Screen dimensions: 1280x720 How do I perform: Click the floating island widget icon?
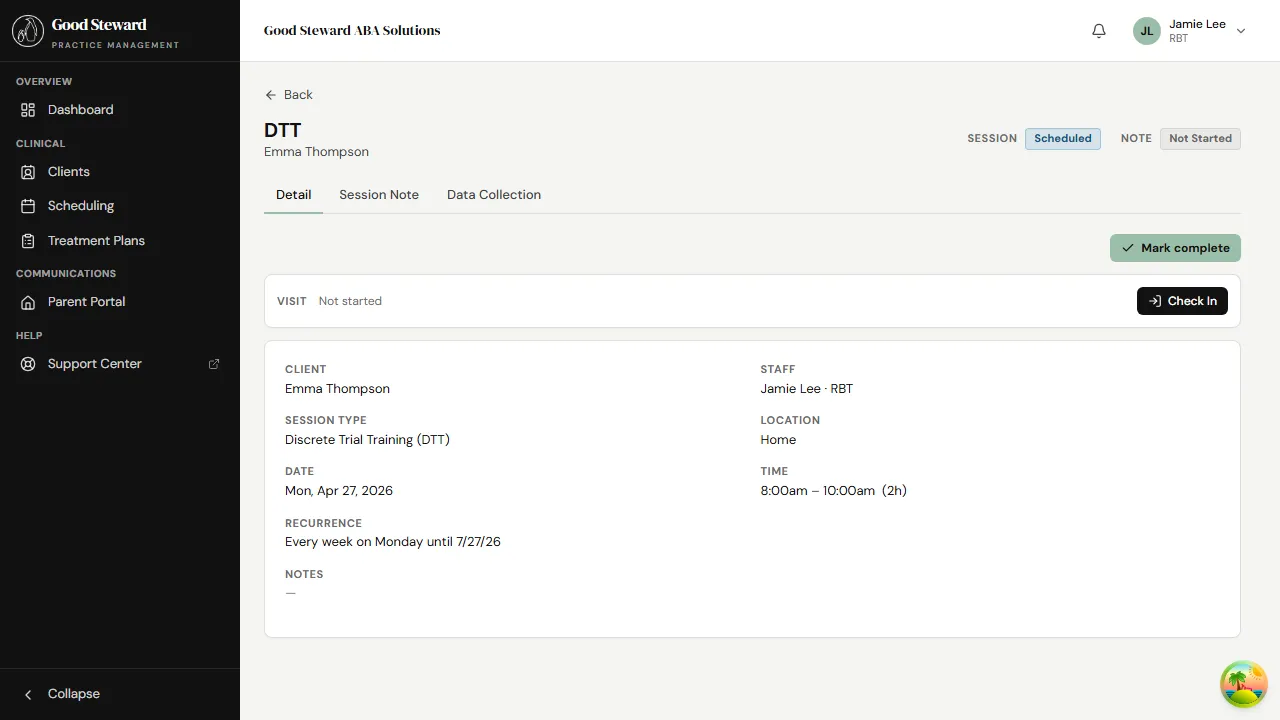point(1243,684)
